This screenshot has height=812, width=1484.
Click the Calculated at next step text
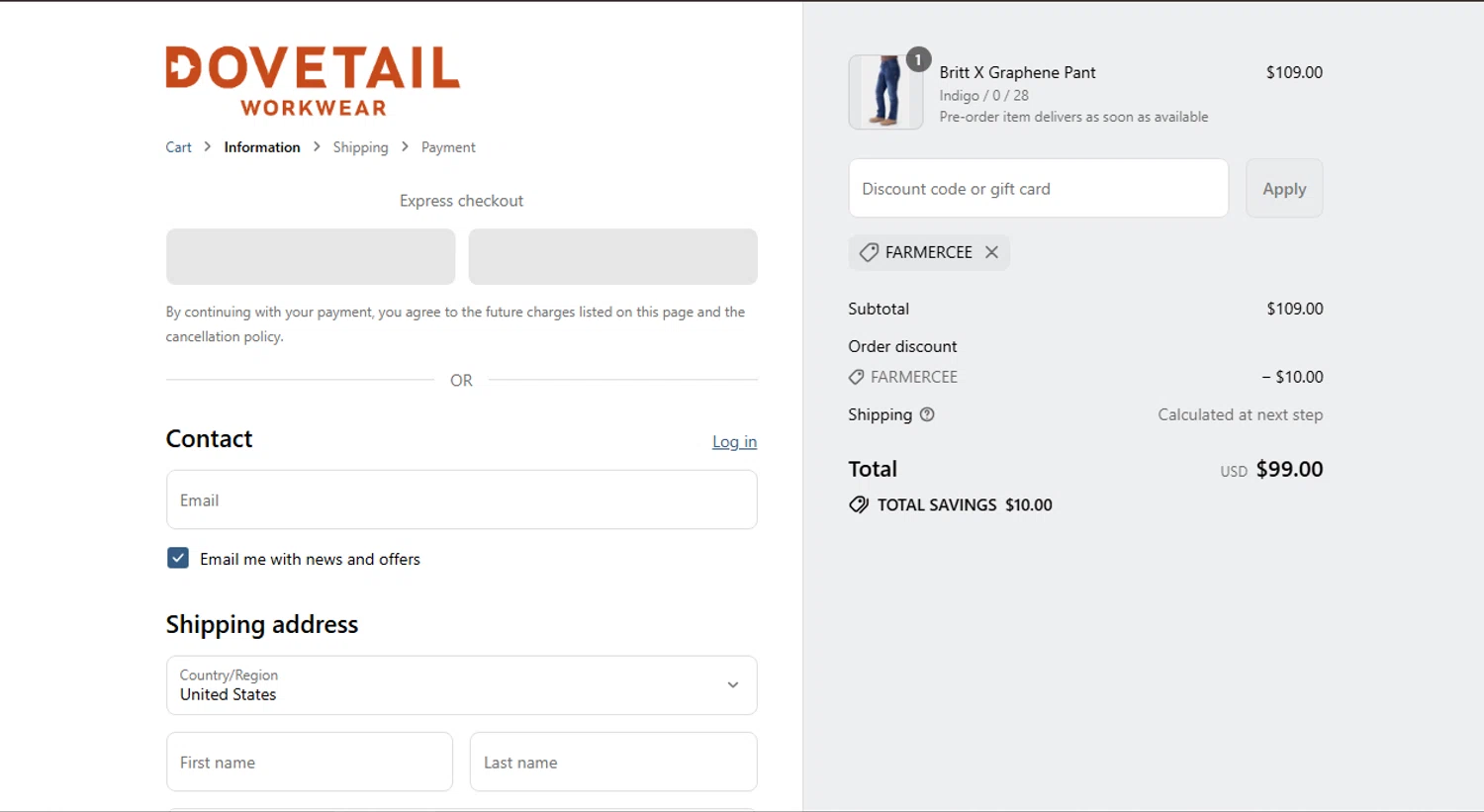(x=1241, y=414)
